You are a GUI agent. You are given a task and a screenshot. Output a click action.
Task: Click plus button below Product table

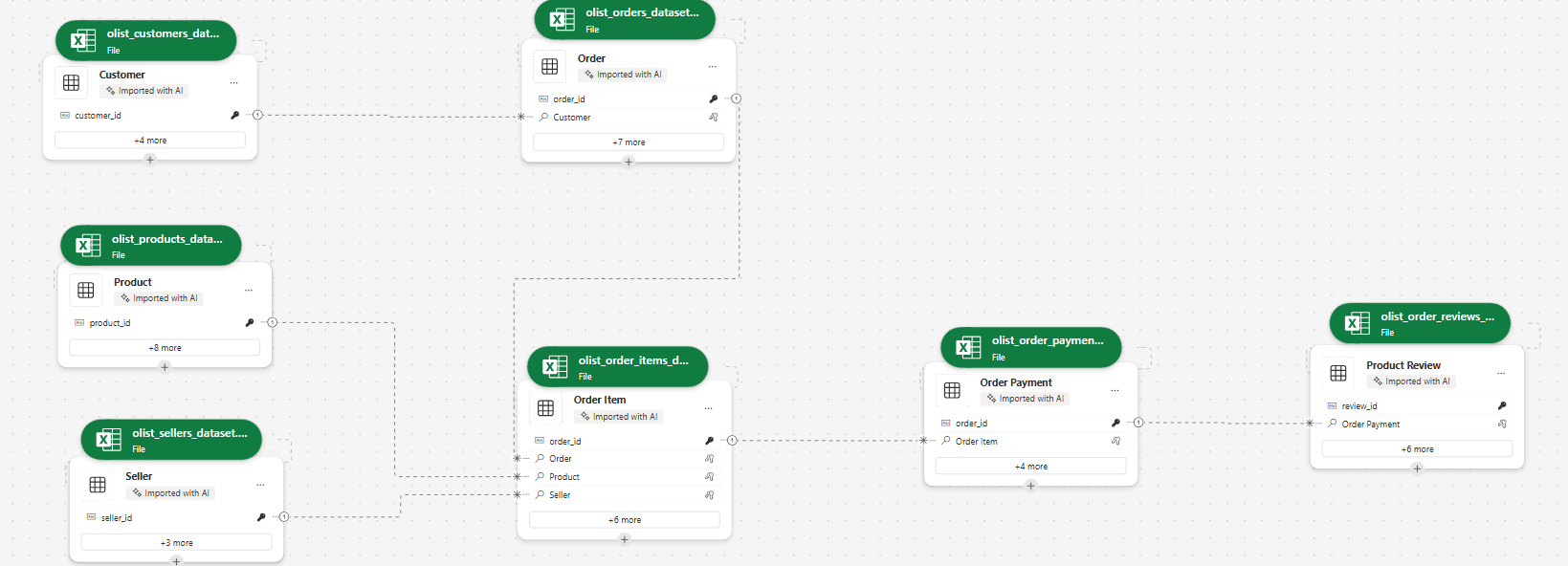165,367
